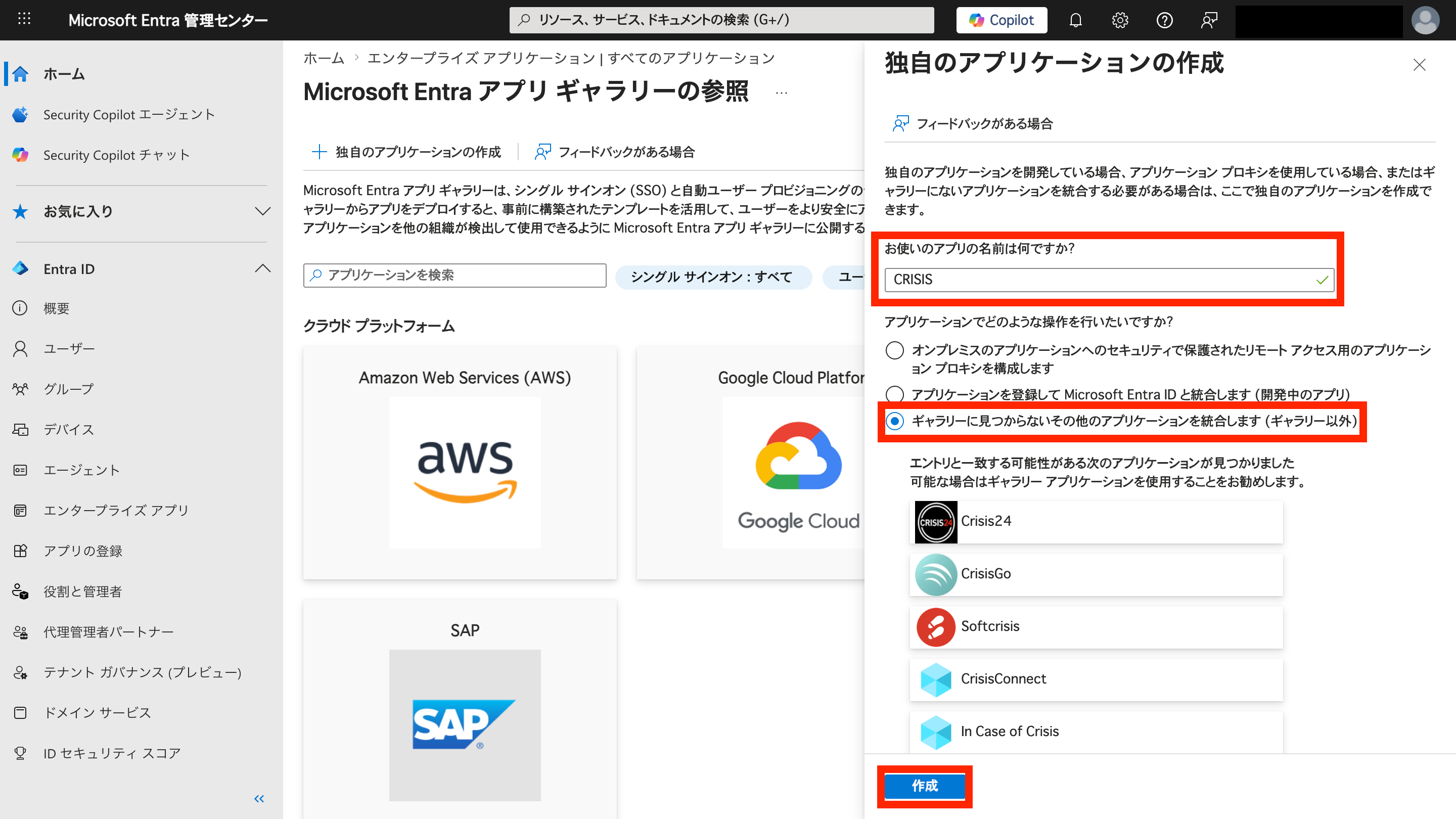The height and width of the screenshot is (819, 1456).
Task: Click the Softcrisis logo icon
Action: pyautogui.click(x=936, y=627)
